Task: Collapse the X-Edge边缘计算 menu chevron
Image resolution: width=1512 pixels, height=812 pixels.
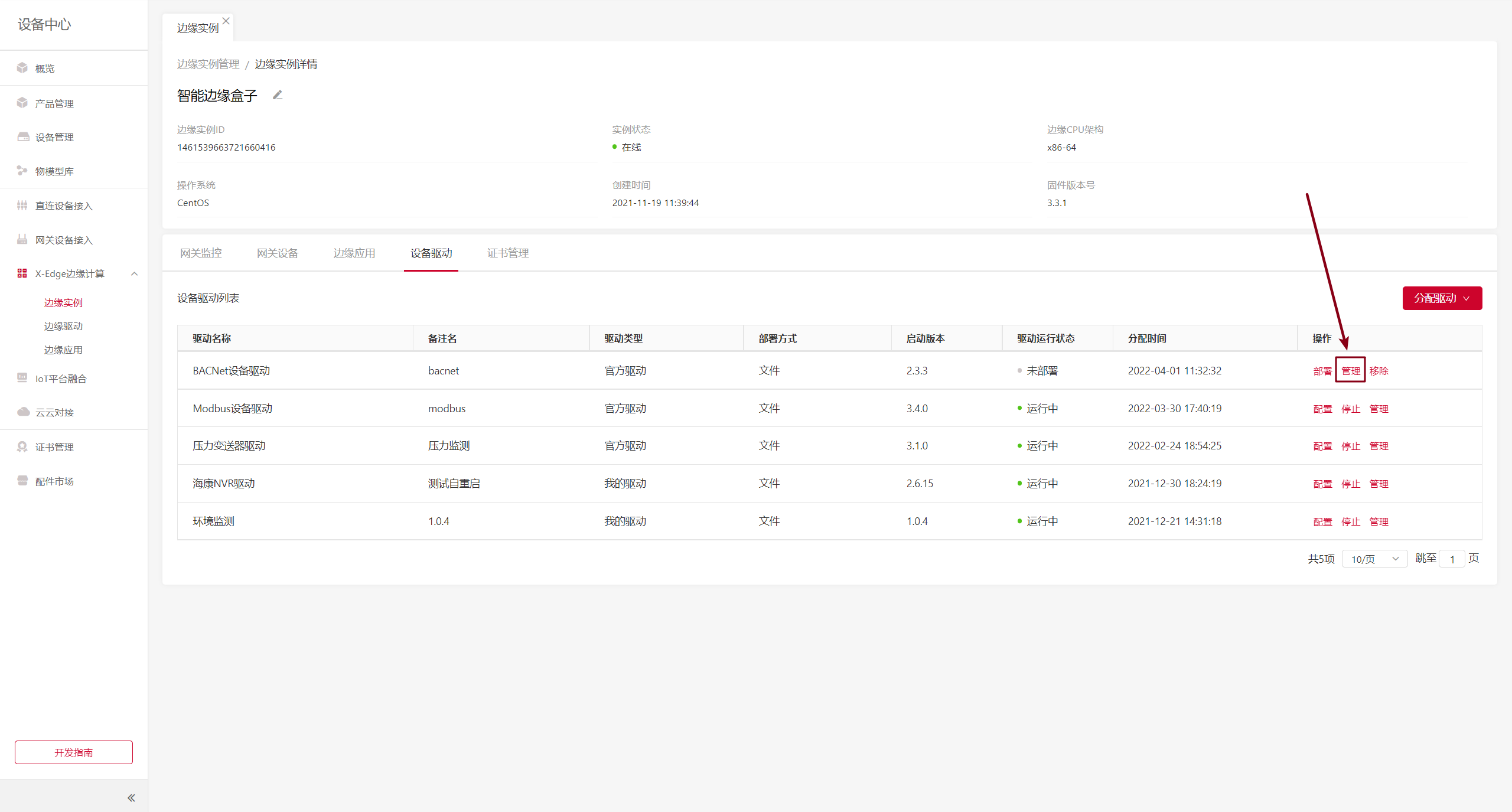Action: click(x=134, y=273)
